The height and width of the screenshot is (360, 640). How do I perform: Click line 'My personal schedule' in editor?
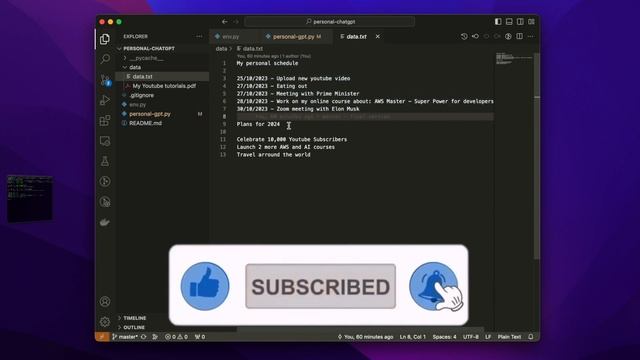pyautogui.click(x=267, y=63)
